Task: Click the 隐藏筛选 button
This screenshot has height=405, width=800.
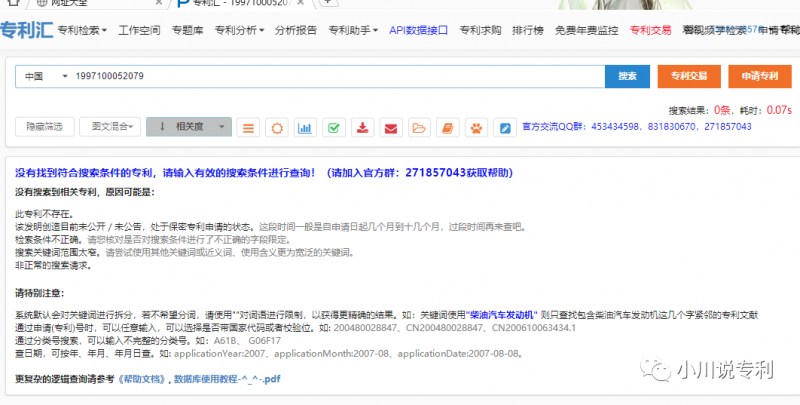Action: tap(45, 127)
